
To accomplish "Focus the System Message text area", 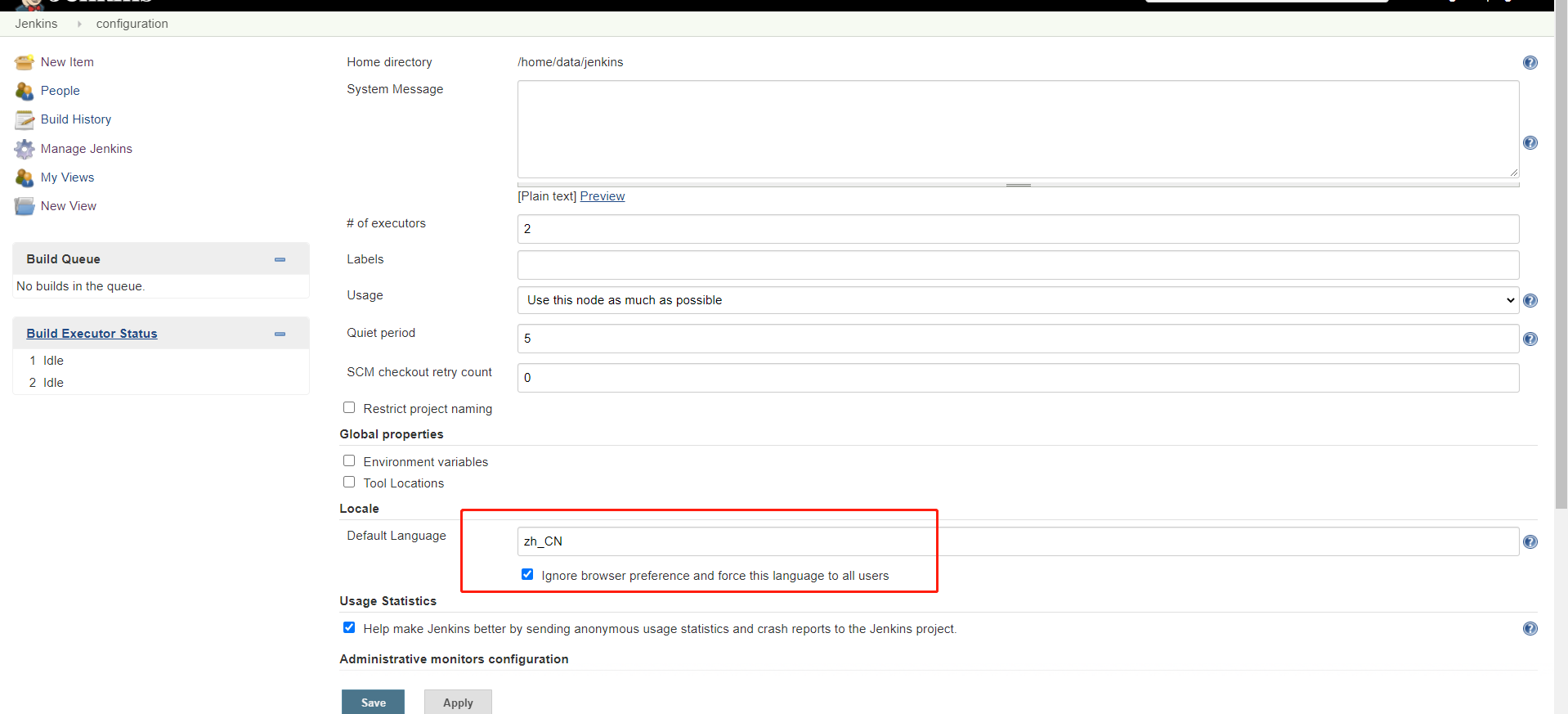I will click(1018, 129).
